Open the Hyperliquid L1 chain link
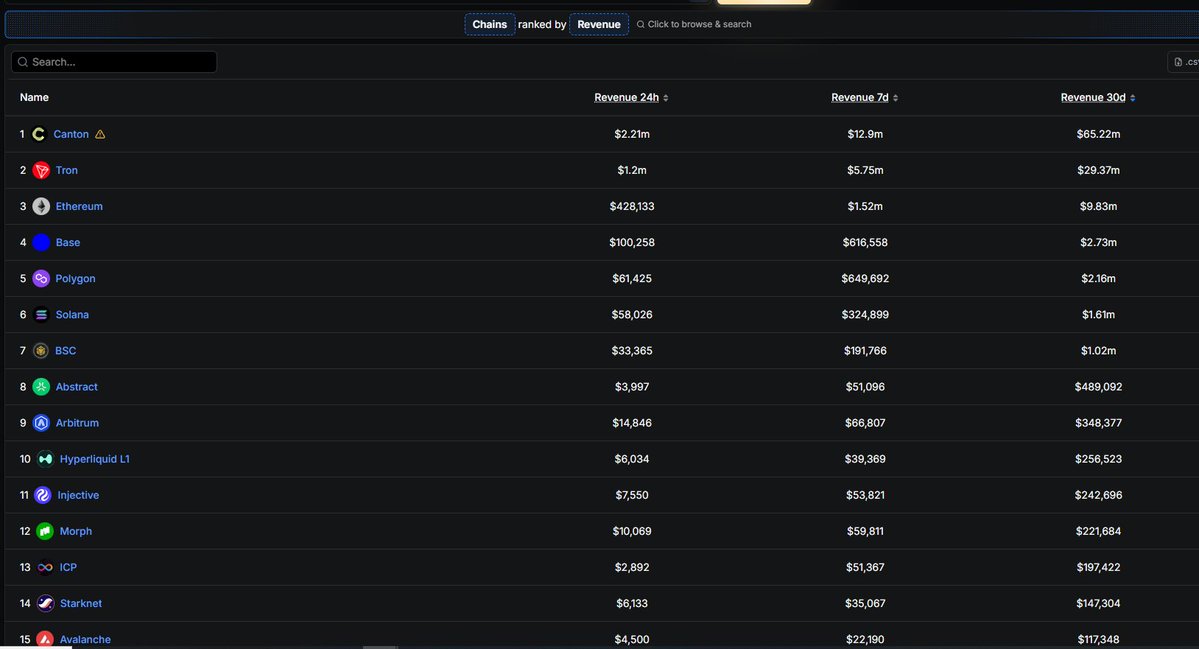 (95, 459)
